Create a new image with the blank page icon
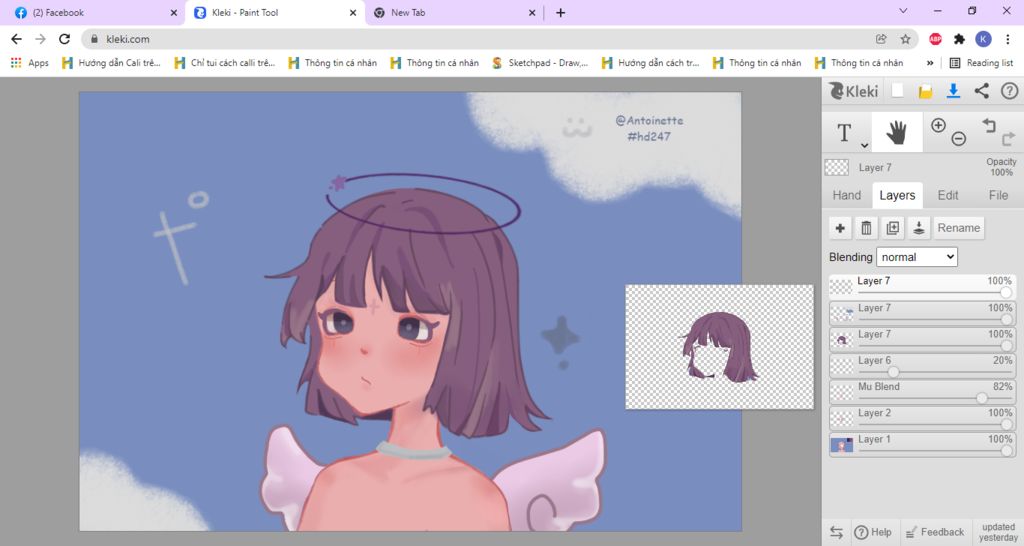Viewport: 1024px width, 546px height. 898,91
